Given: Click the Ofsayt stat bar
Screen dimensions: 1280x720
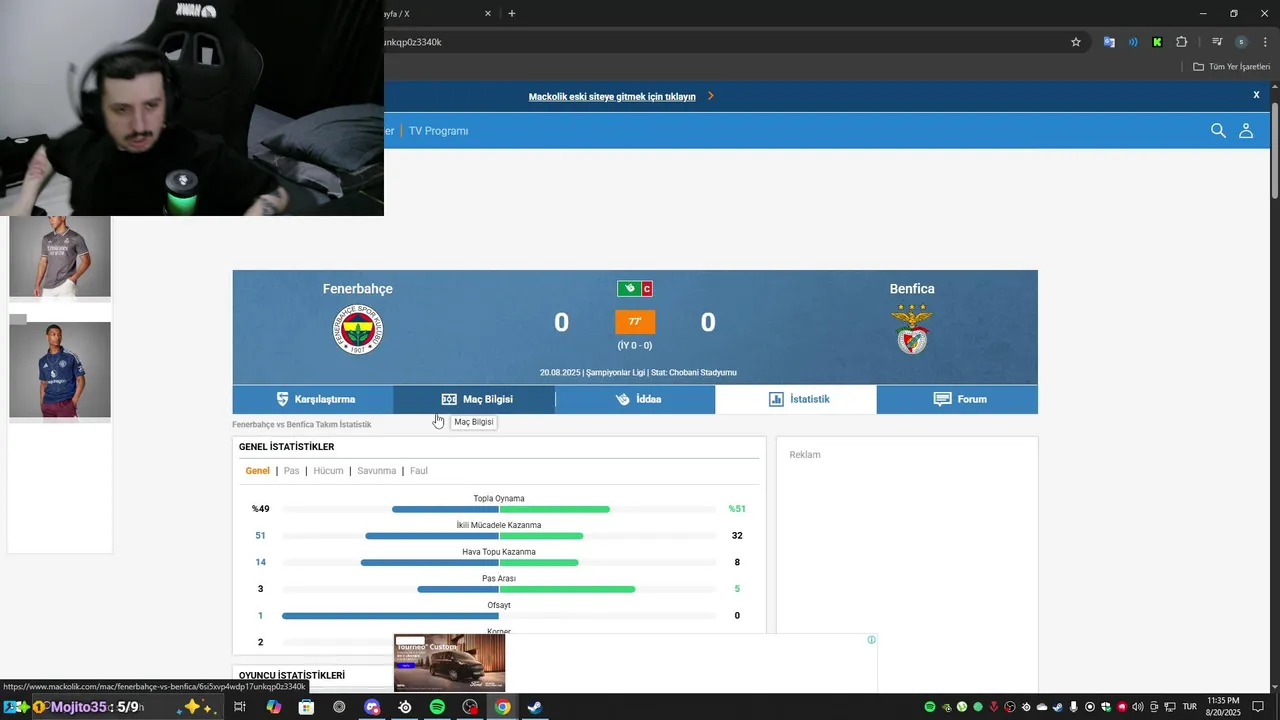Looking at the screenshot, I should (499, 616).
